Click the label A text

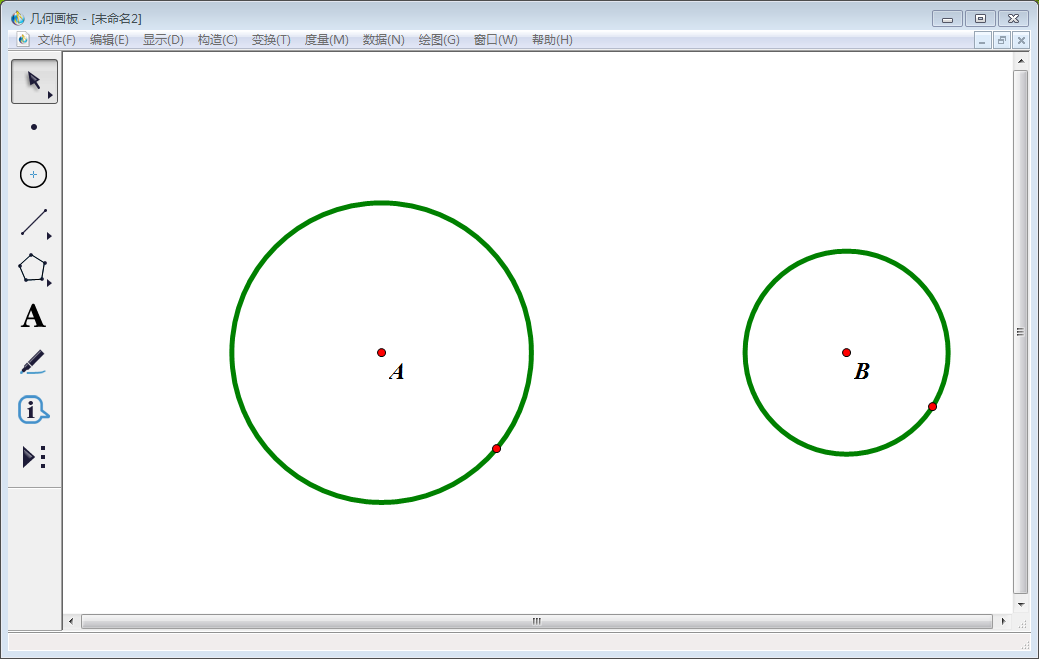pos(397,372)
